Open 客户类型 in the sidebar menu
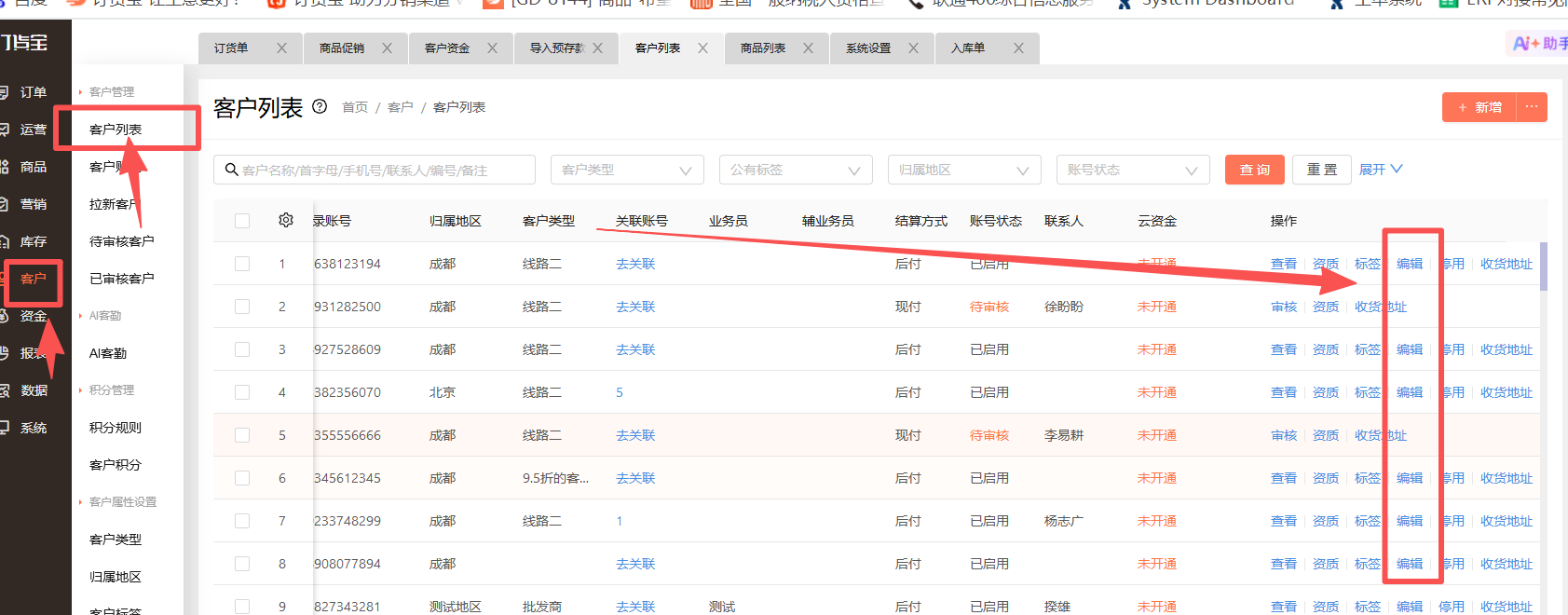 [x=116, y=540]
